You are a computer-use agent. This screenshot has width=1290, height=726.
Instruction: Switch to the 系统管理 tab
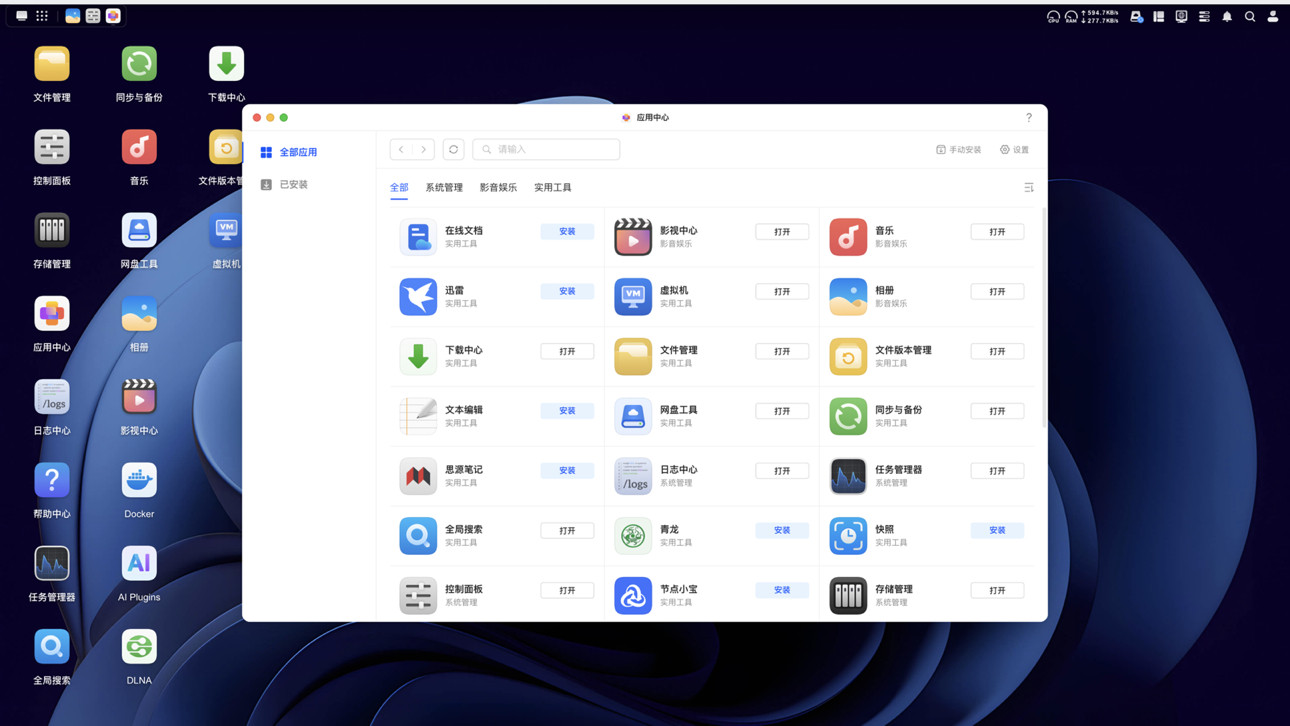tap(444, 188)
